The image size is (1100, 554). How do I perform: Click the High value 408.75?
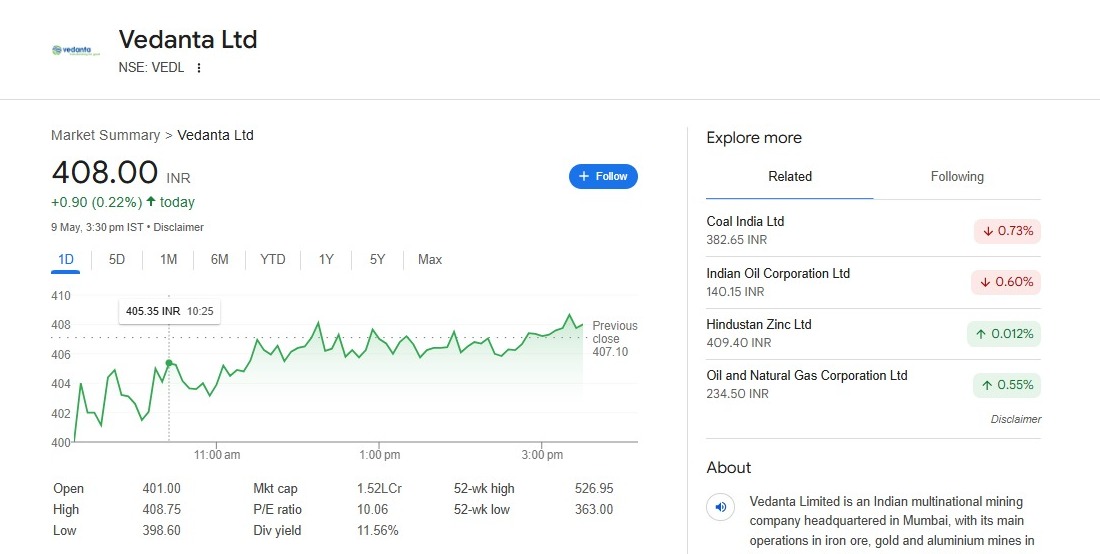coord(161,510)
